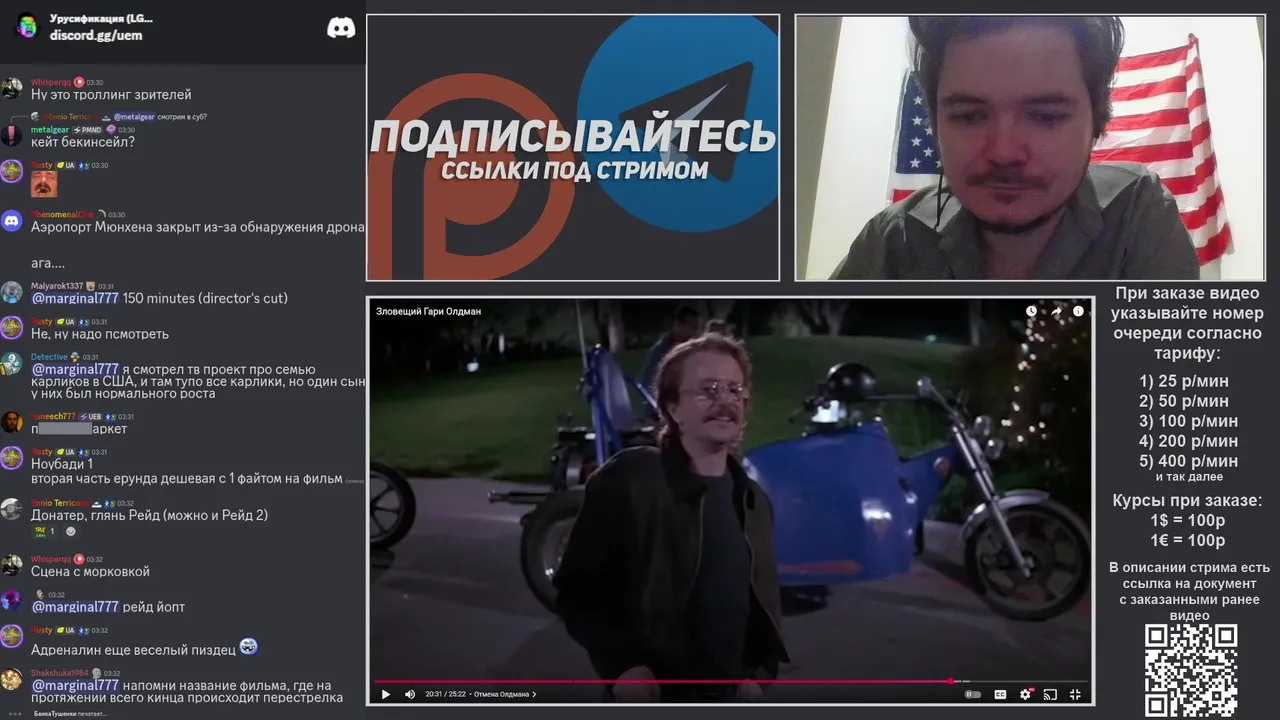Click Detective's avatar
Image resolution: width=1280 pixels, height=720 pixels.
coord(11,363)
